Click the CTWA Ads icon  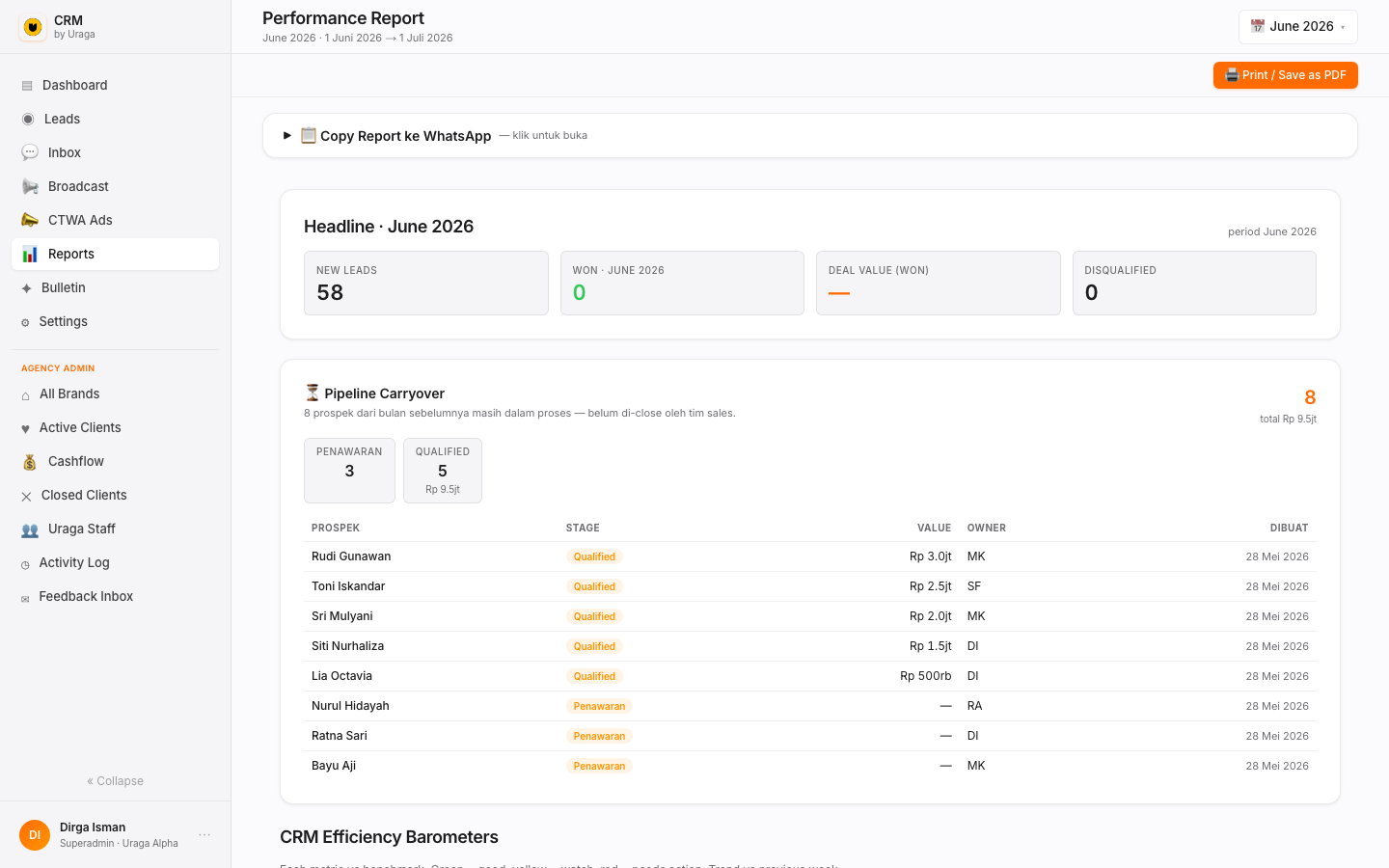30,220
